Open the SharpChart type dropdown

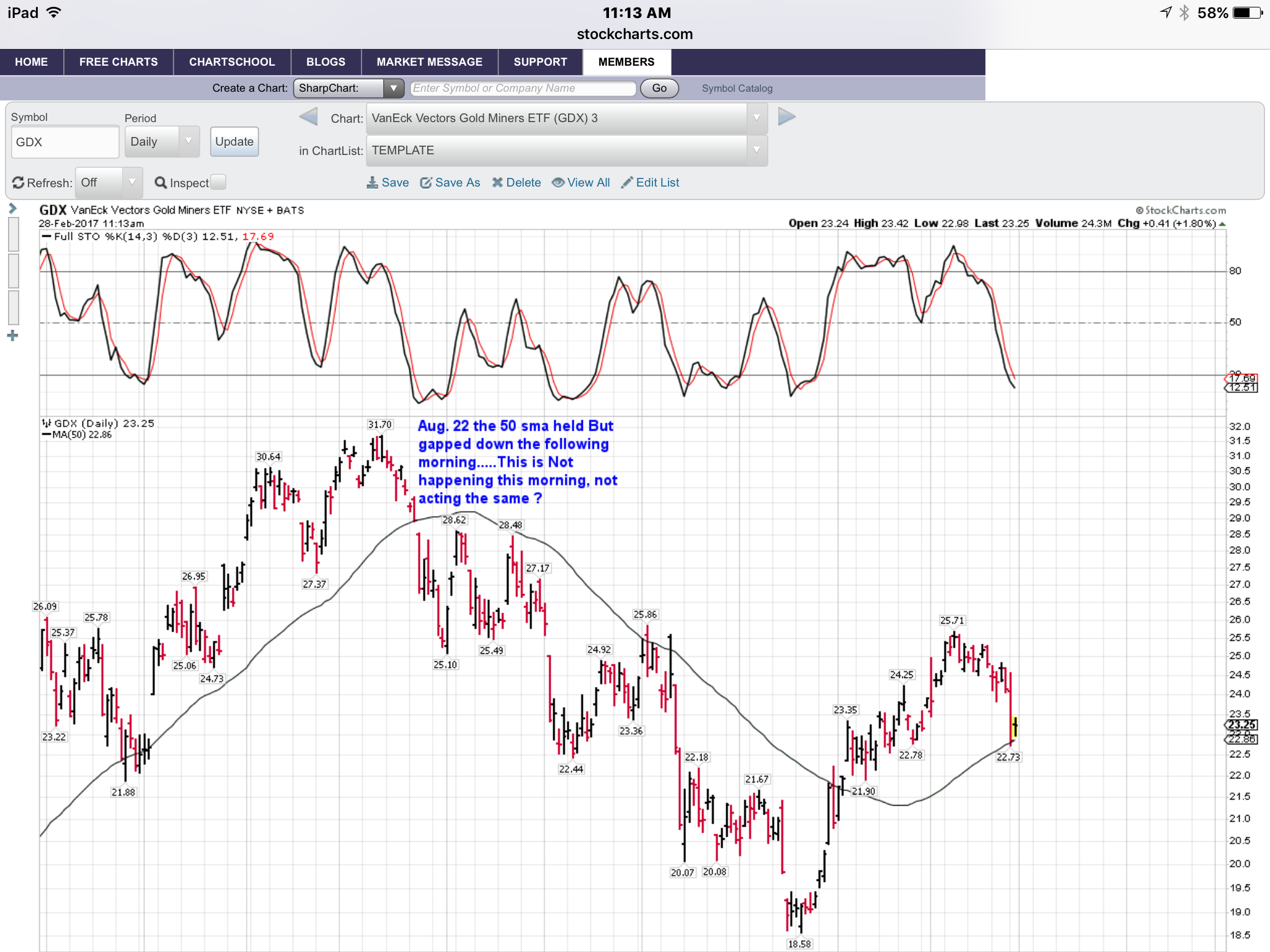pyautogui.click(x=349, y=88)
